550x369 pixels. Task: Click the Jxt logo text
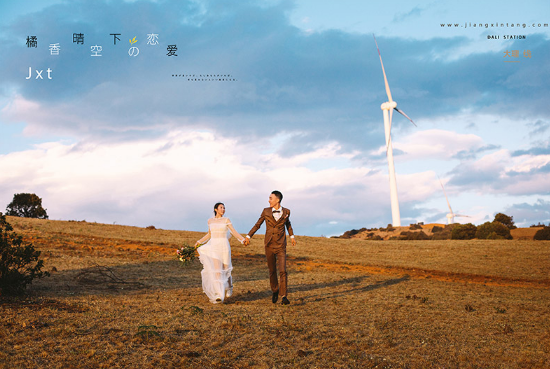pyautogui.click(x=39, y=73)
